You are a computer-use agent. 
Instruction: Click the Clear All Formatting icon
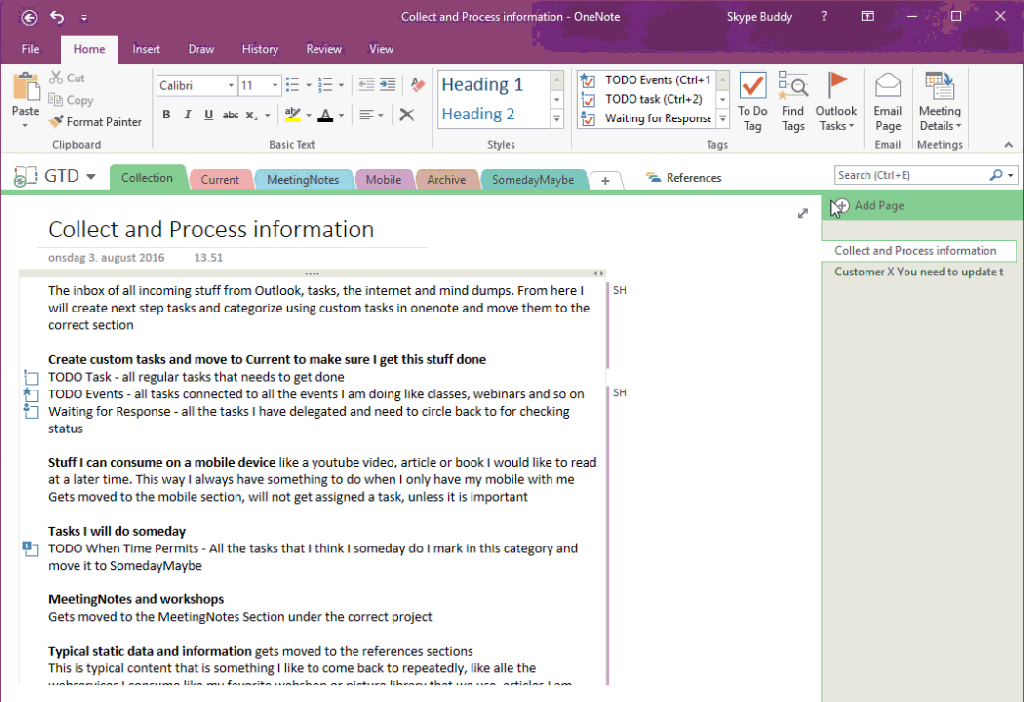click(406, 115)
